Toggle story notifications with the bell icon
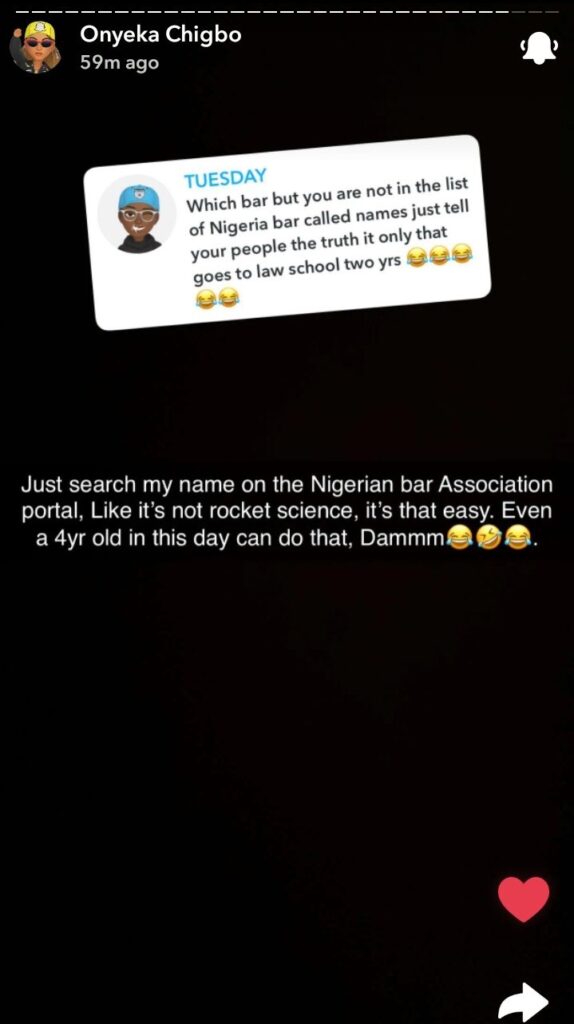The image size is (574, 1024). click(x=539, y=50)
